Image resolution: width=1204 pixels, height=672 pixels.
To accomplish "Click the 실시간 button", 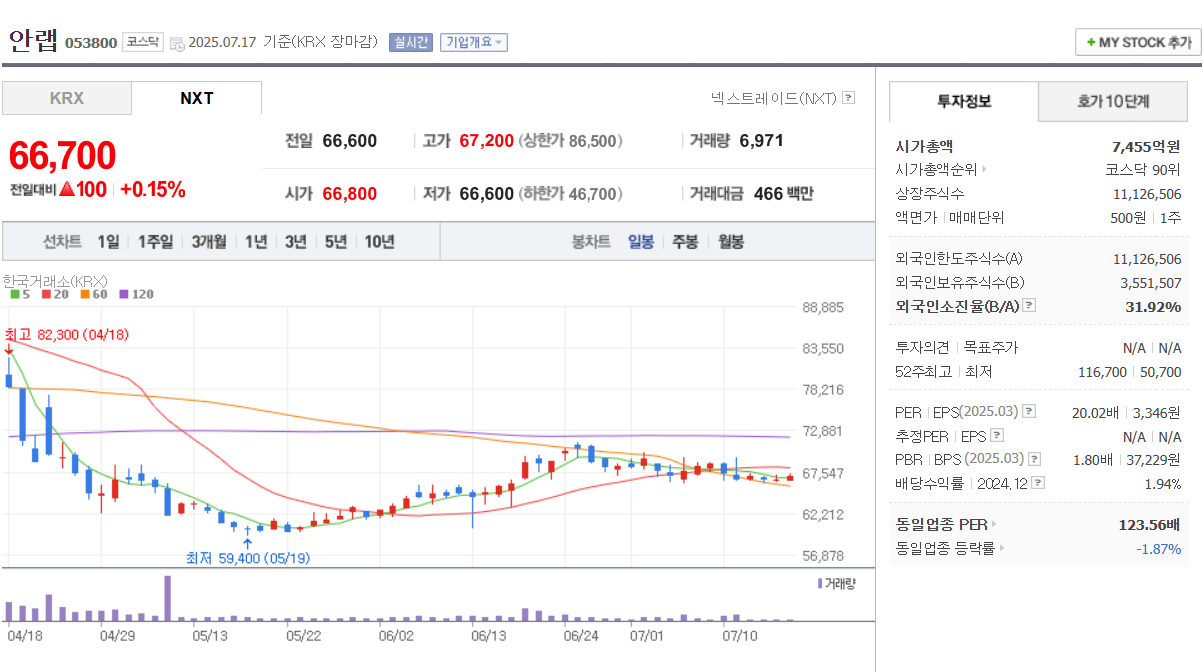I will [x=411, y=42].
